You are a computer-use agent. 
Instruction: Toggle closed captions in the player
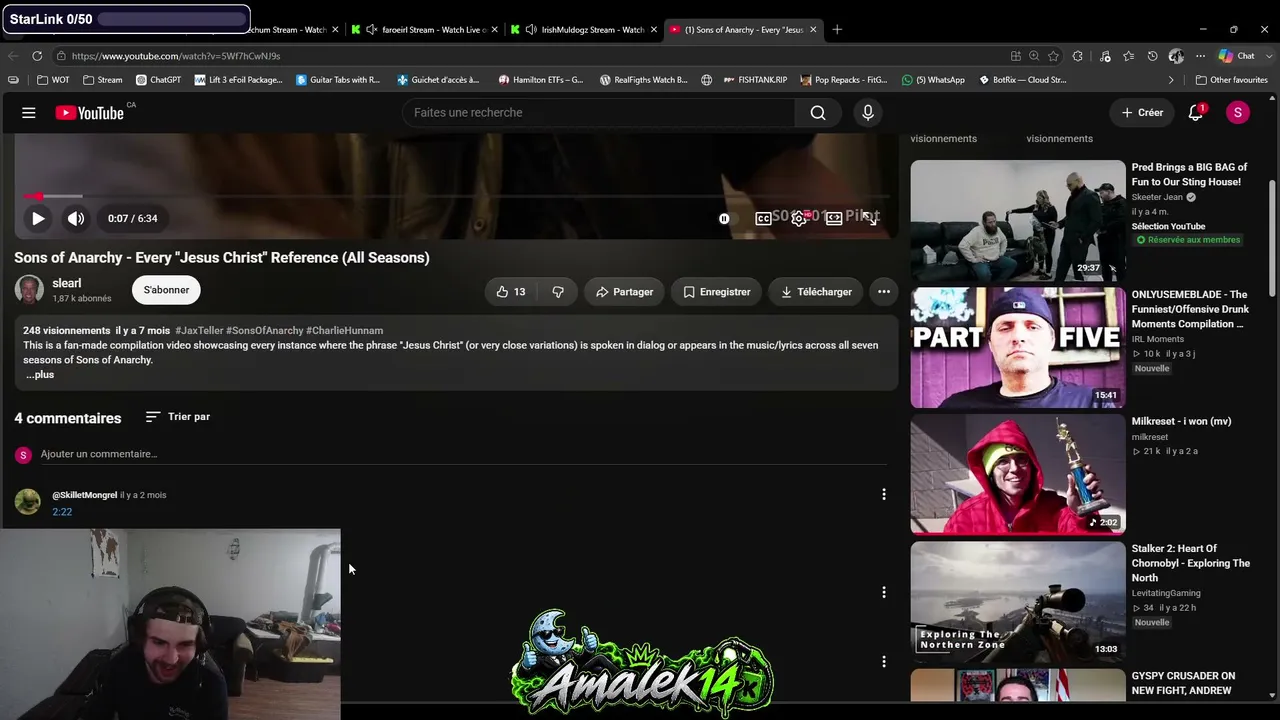point(764,218)
